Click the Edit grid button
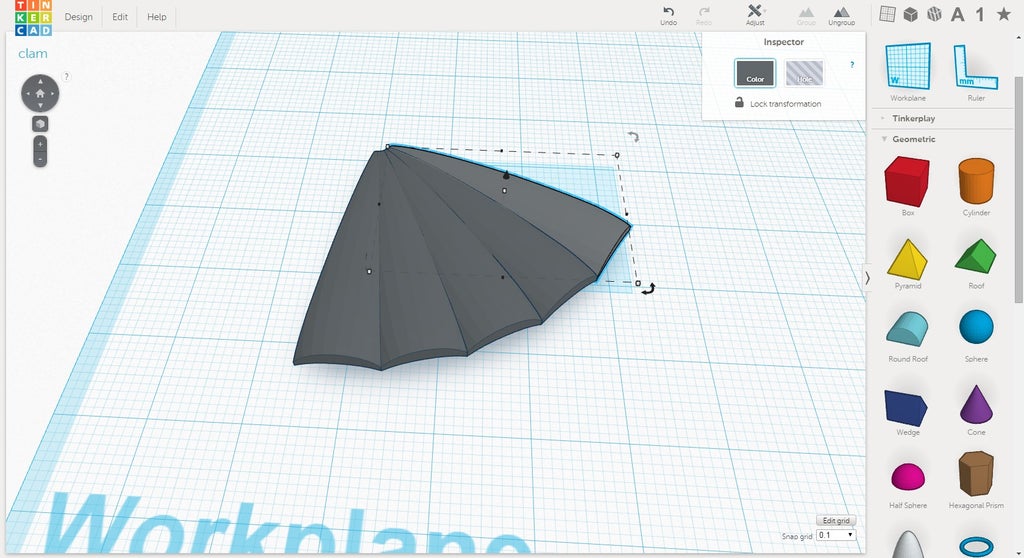1024x558 pixels. click(x=836, y=520)
